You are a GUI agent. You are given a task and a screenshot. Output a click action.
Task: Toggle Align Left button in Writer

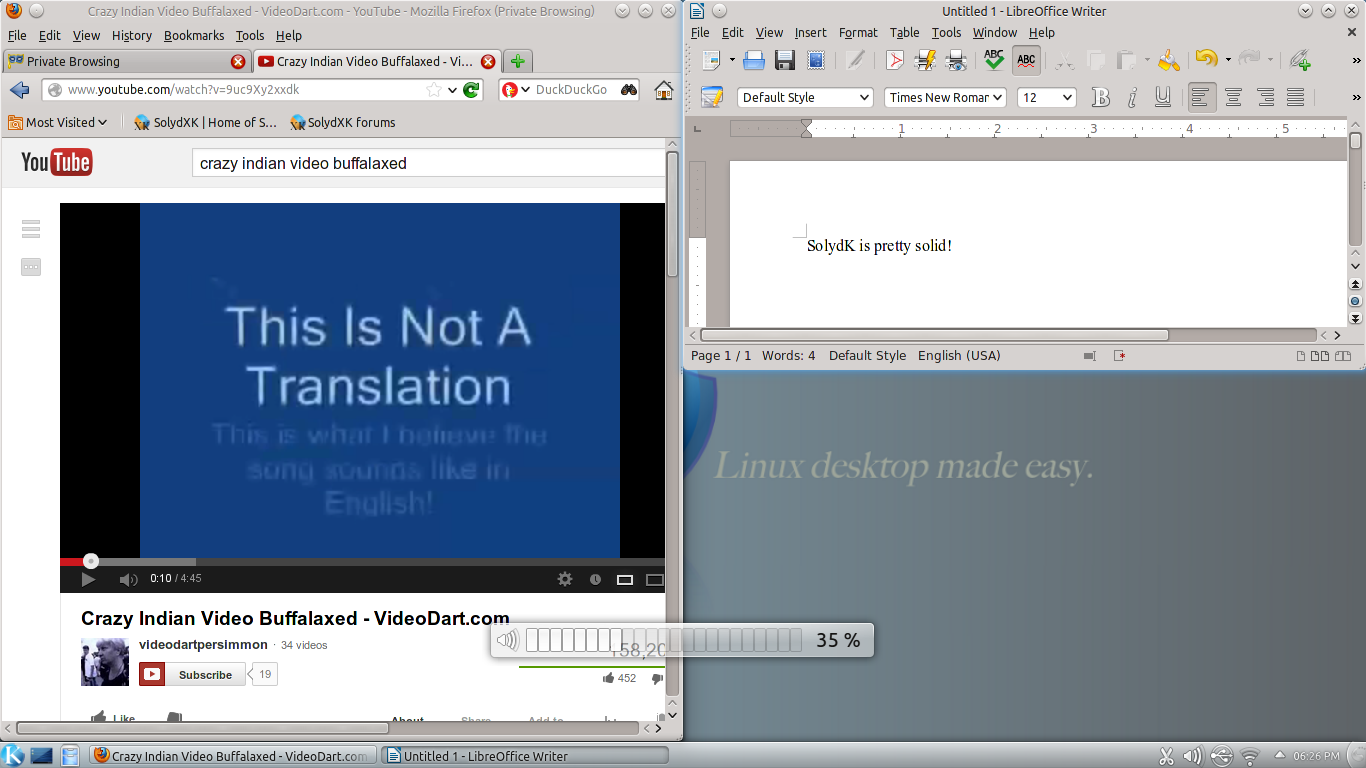[x=1201, y=97]
